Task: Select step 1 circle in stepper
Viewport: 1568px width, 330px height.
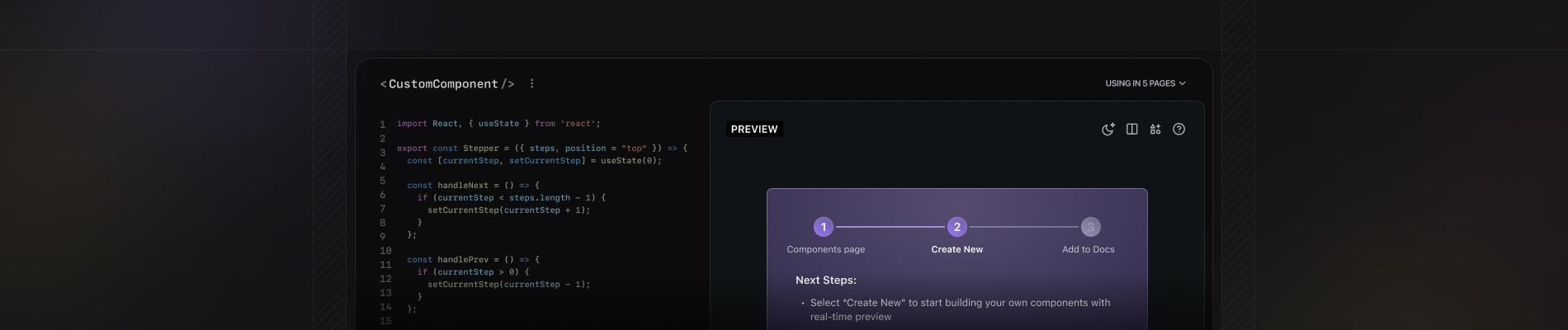Action: click(x=823, y=227)
